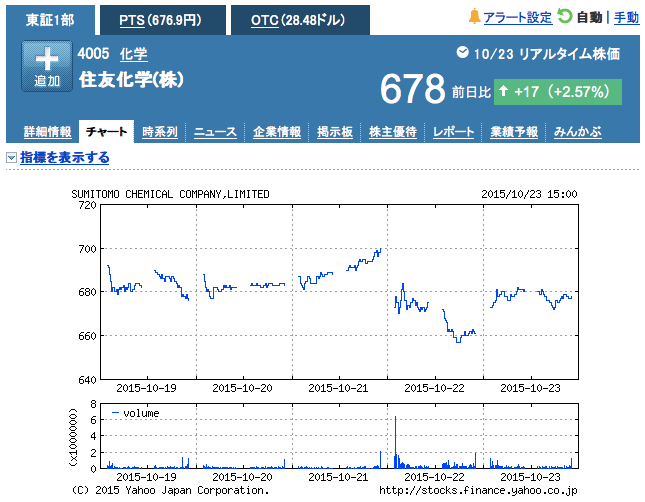Click the clock icon beside リアルタイム株価
Image resolution: width=645 pixels, height=502 pixels.
pos(462,52)
